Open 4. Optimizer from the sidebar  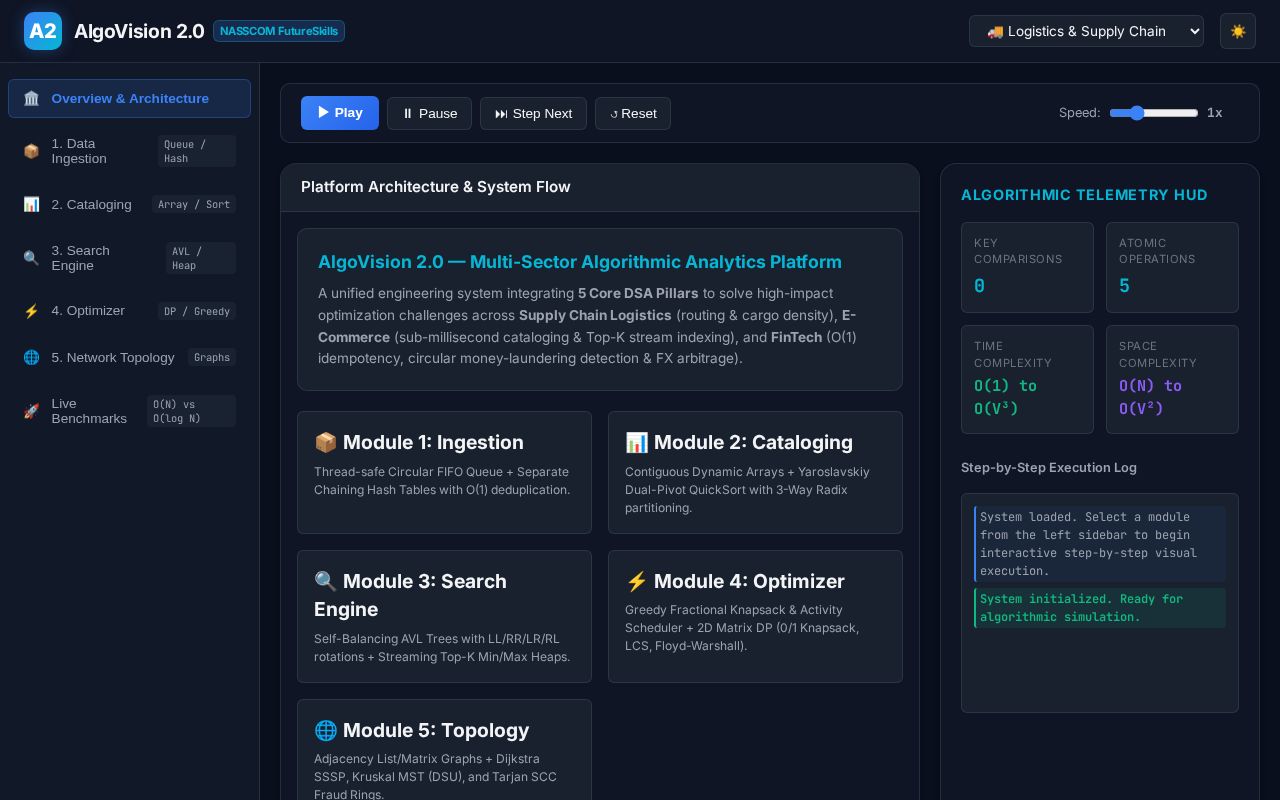[129, 311]
